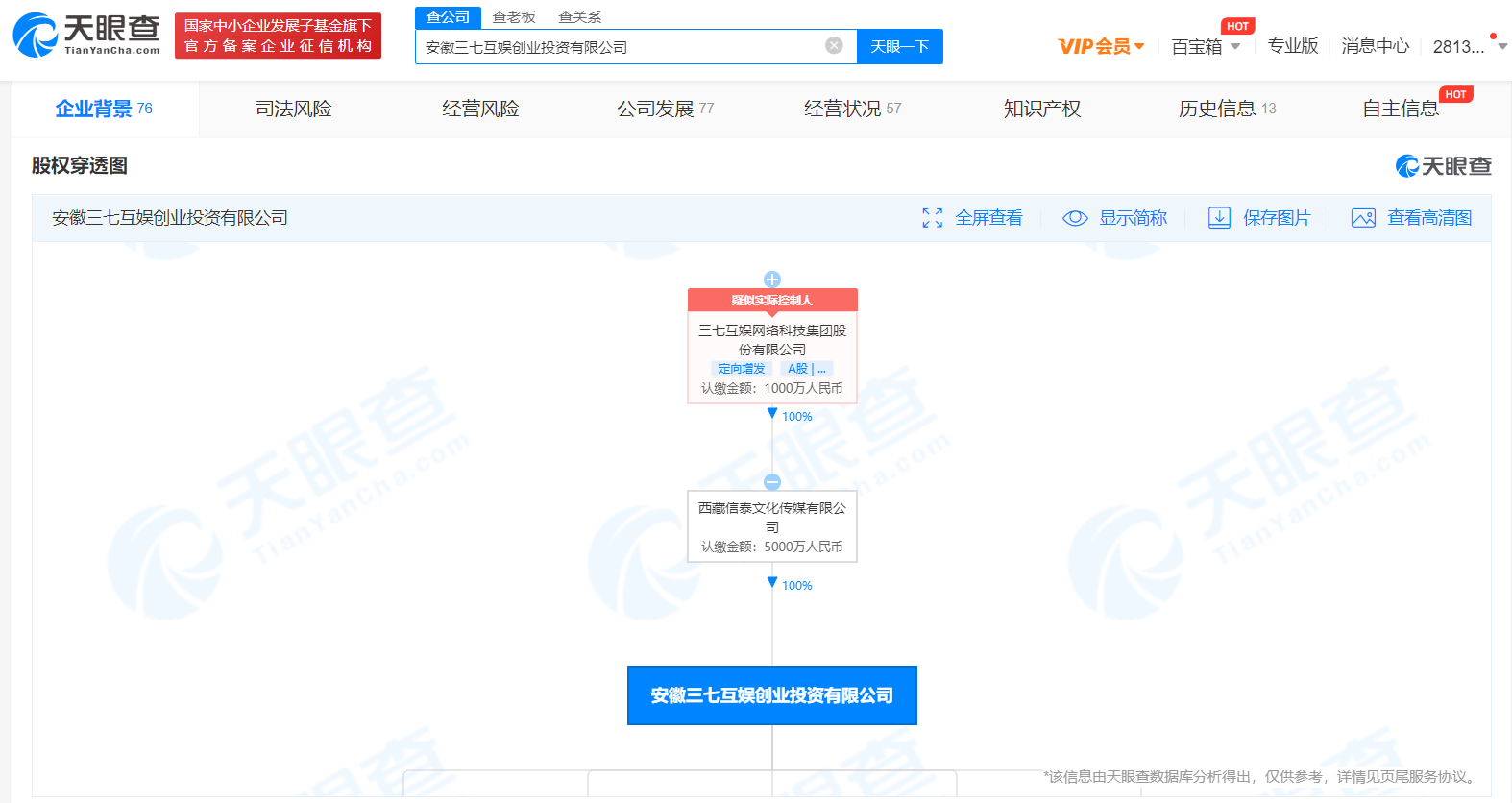
Task: Switch to the 查关系 search tab
Action: pos(579,17)
